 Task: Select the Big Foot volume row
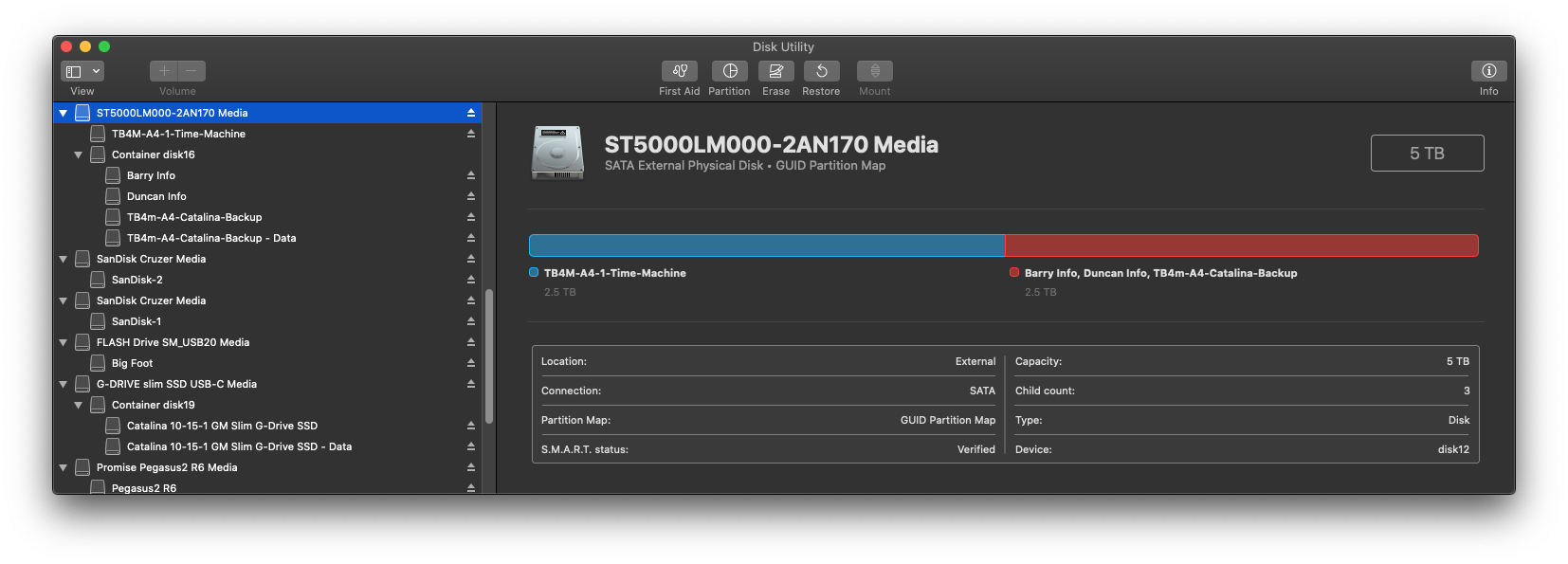point(268,363)
